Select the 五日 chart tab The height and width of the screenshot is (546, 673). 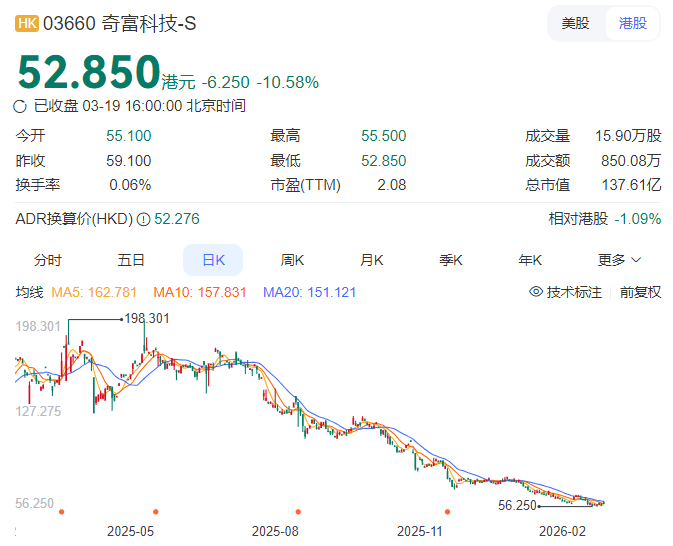(x=131, y=260)
